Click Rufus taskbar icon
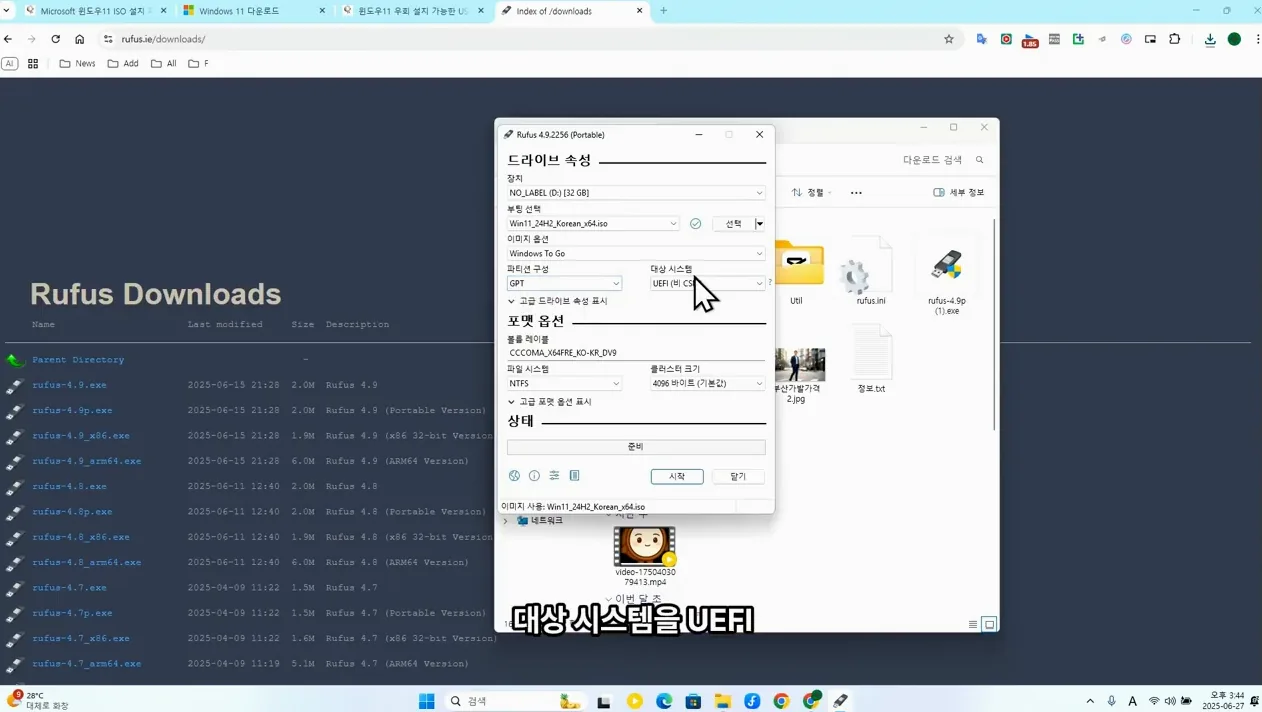Viewport: 1262px width, 712px height. pos(841,701)
